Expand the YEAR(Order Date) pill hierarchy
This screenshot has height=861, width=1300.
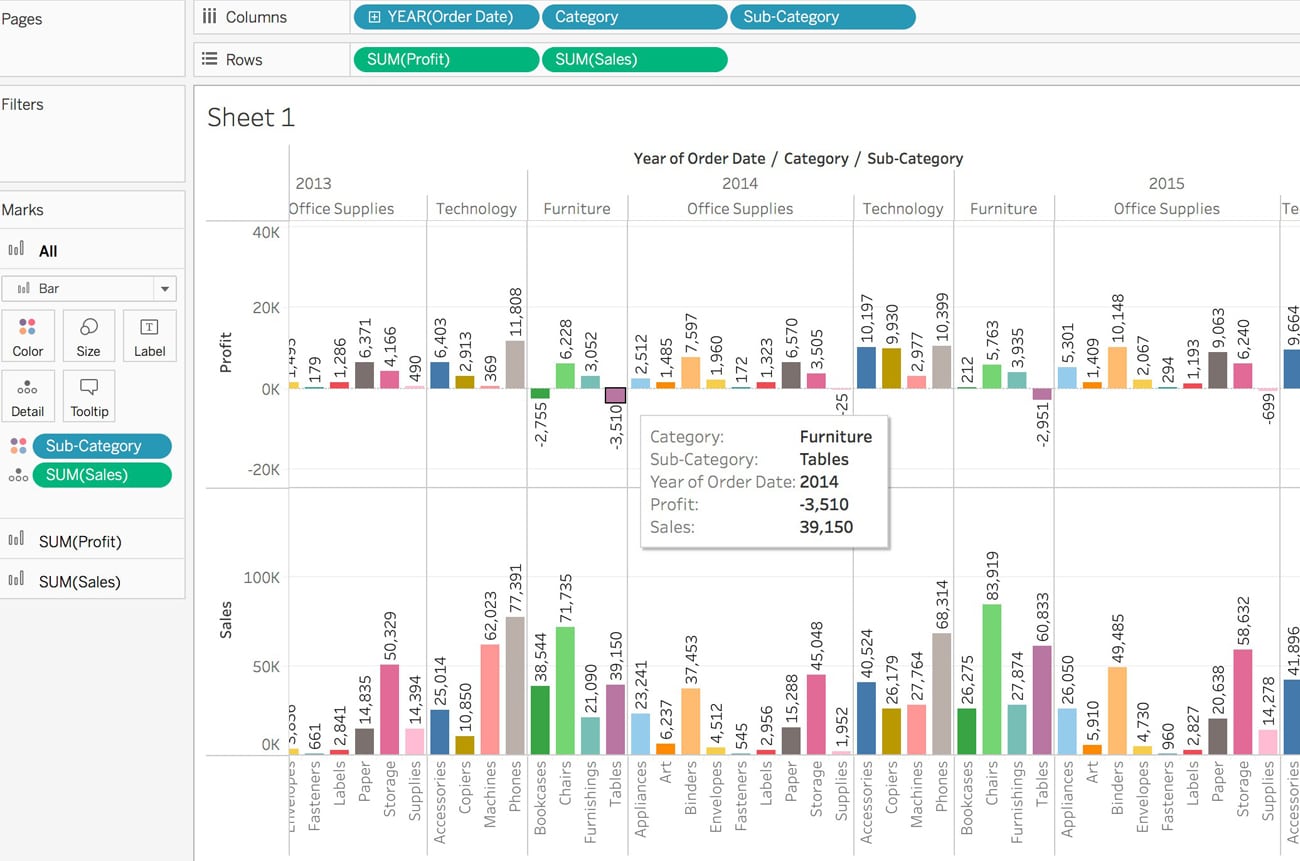(x=374, y=17)
